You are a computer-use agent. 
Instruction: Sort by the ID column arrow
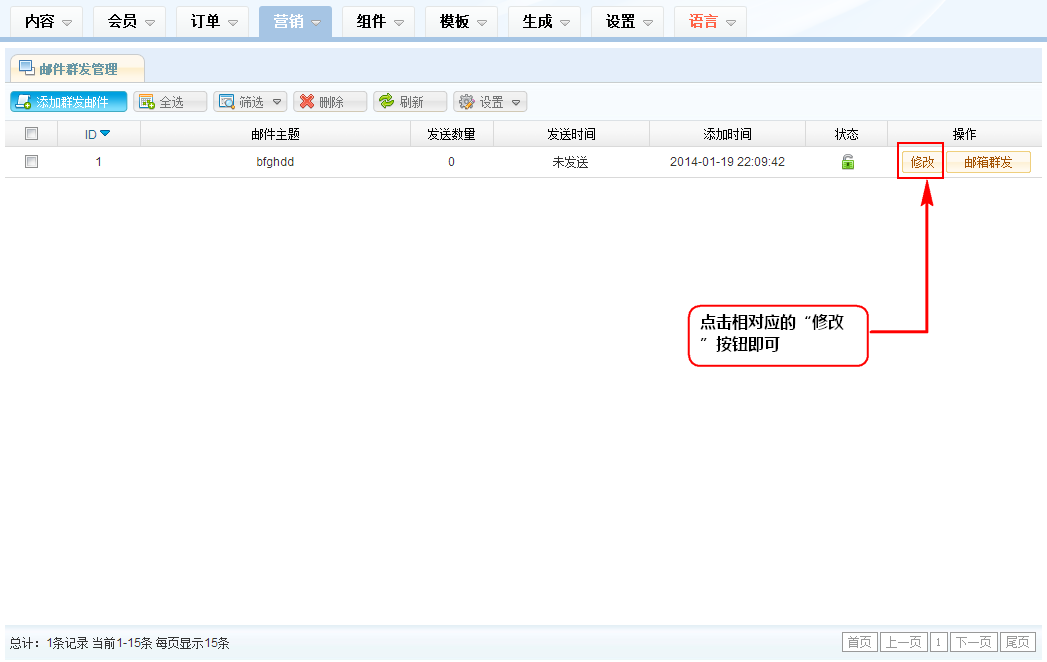tap(105, 134)
